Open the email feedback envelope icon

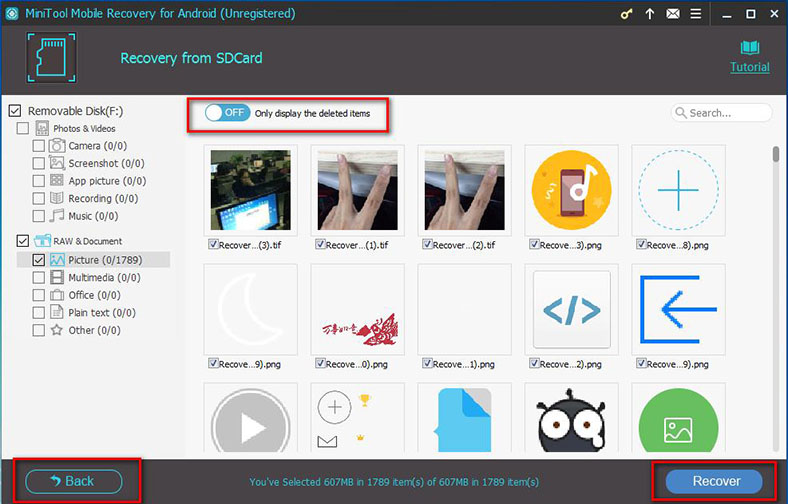[673, 14]
